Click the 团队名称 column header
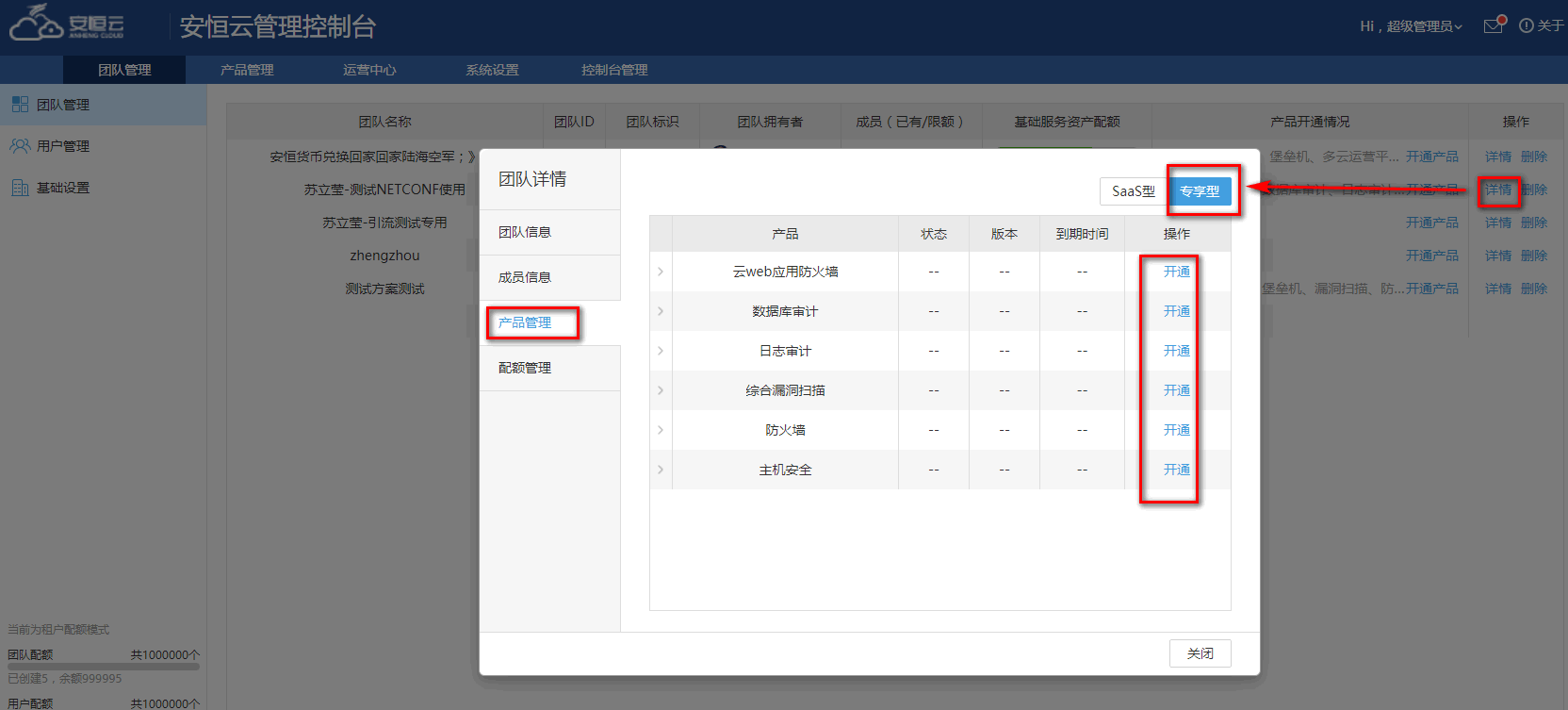This screenshot has width=1568, height=710. (384, 122)
